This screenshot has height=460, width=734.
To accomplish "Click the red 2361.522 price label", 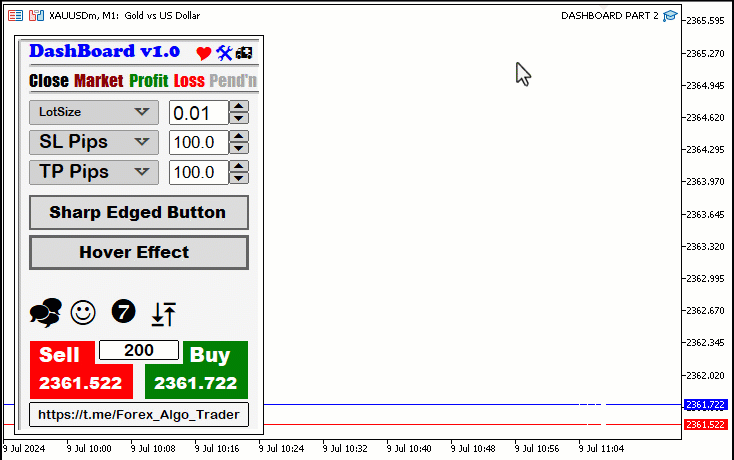I will pyautogui.click(x=706, y=424).
